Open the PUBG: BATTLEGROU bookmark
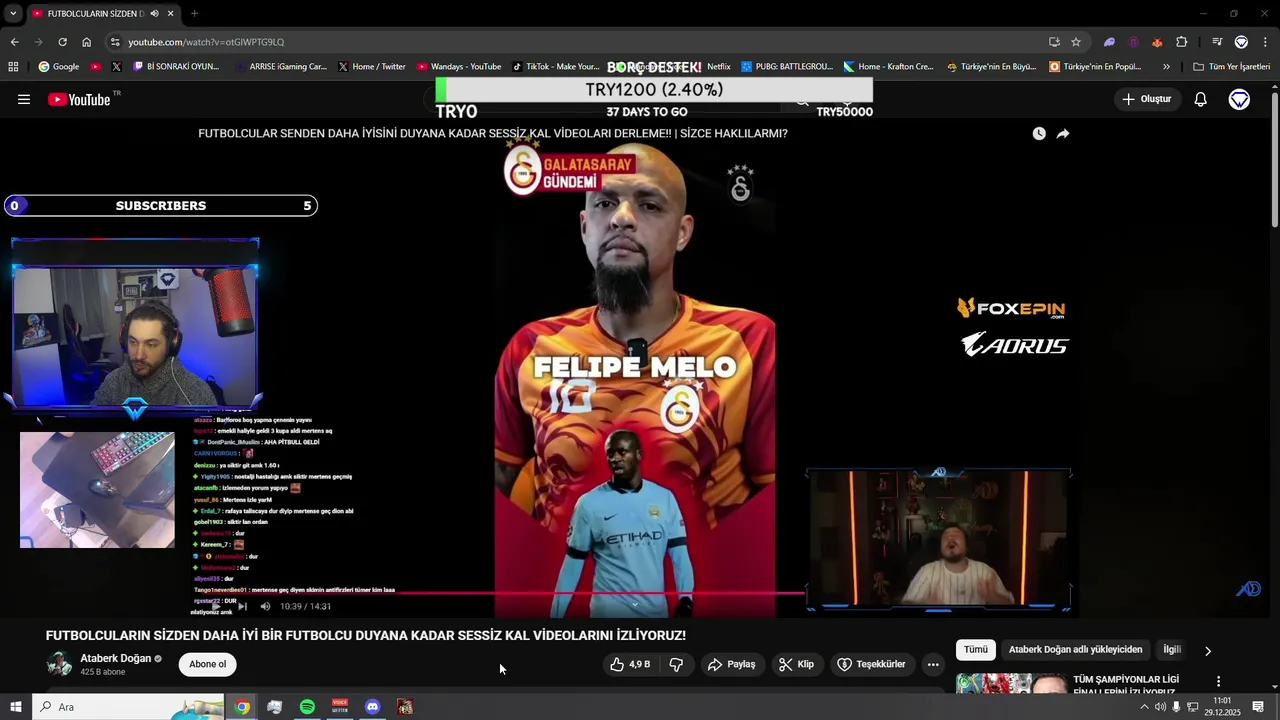Image resolution: width=1280 pixels, height=720 pixels. tap(787, 67)
